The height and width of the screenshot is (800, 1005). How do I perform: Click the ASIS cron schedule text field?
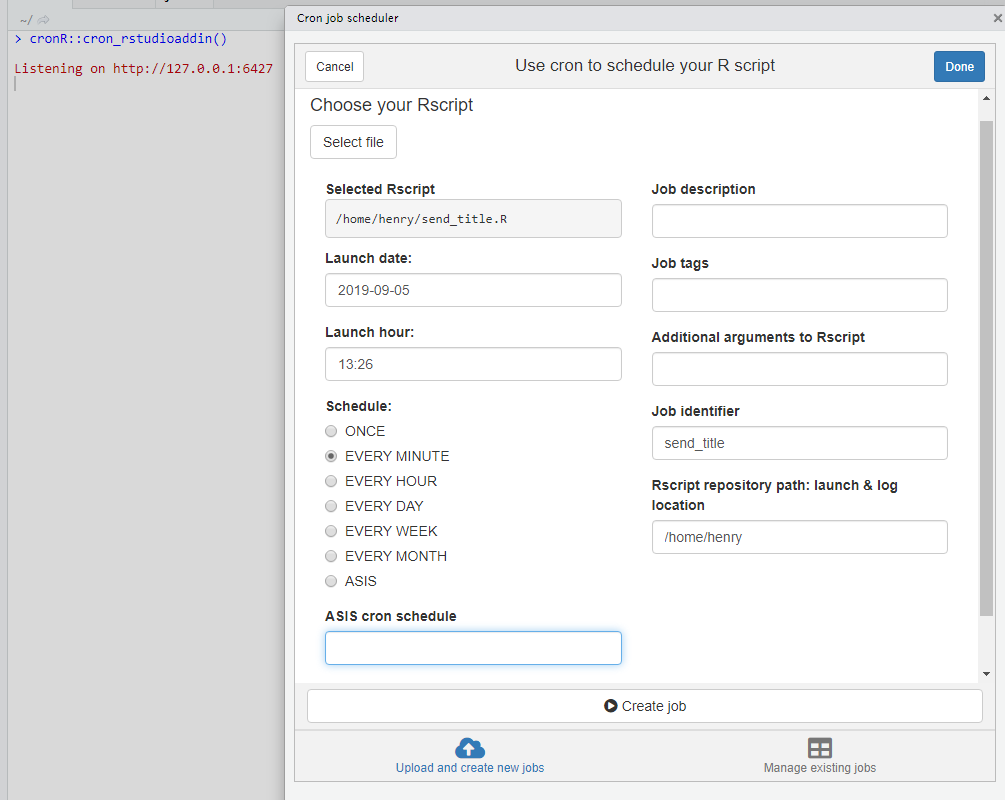[473, 648]
